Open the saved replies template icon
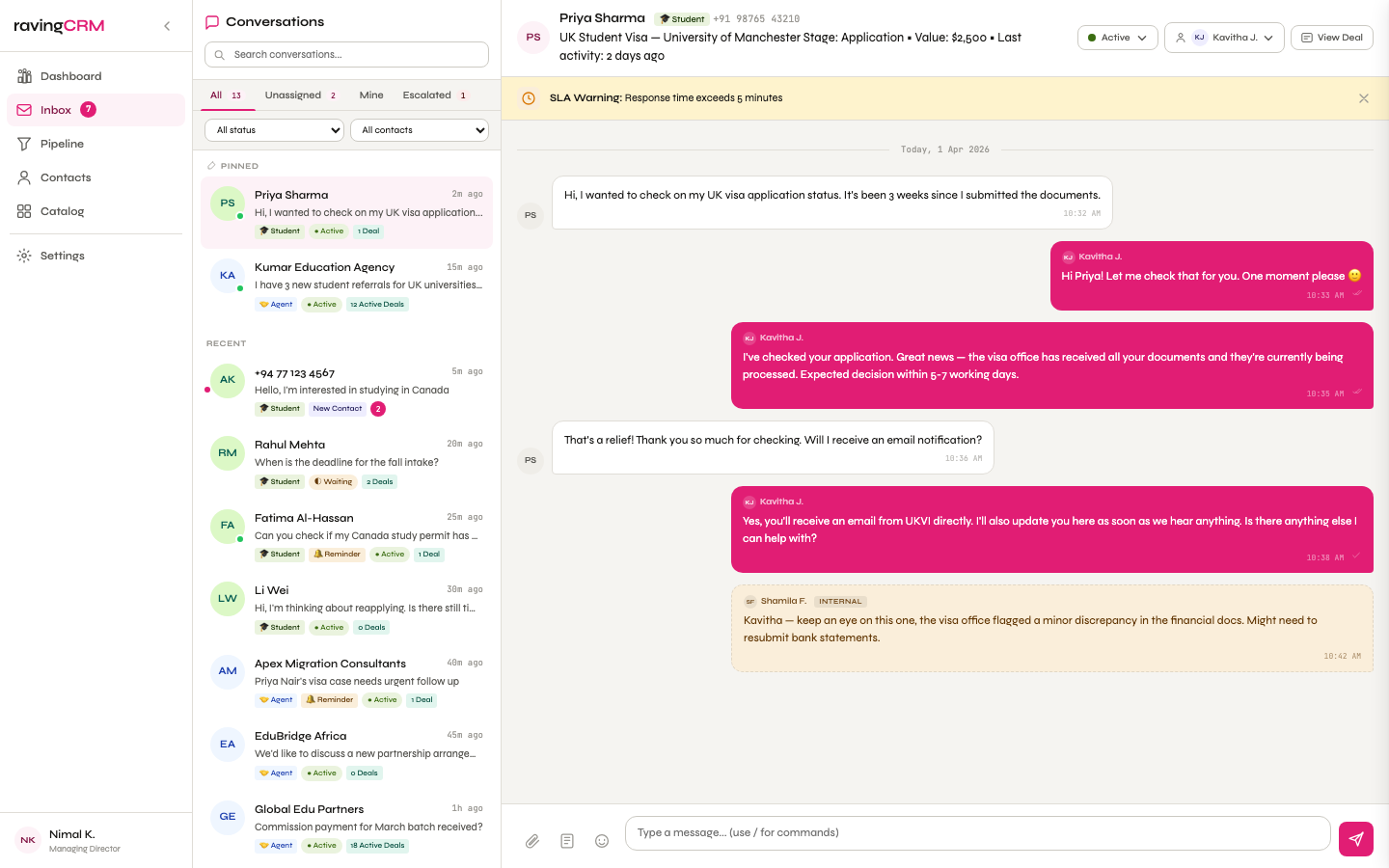This screenshot has height=868, width=1389. click(x=567, y=841)
